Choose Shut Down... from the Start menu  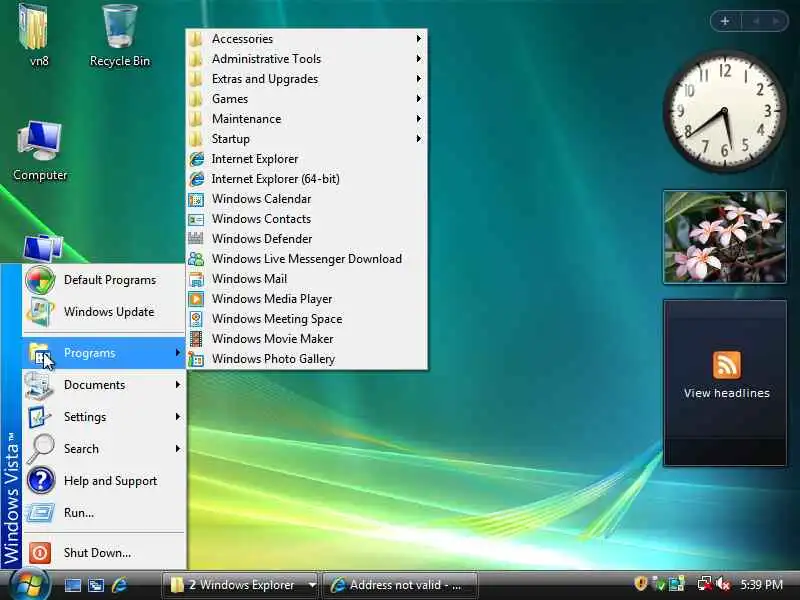pyautogui.click(x=104, y=553)
